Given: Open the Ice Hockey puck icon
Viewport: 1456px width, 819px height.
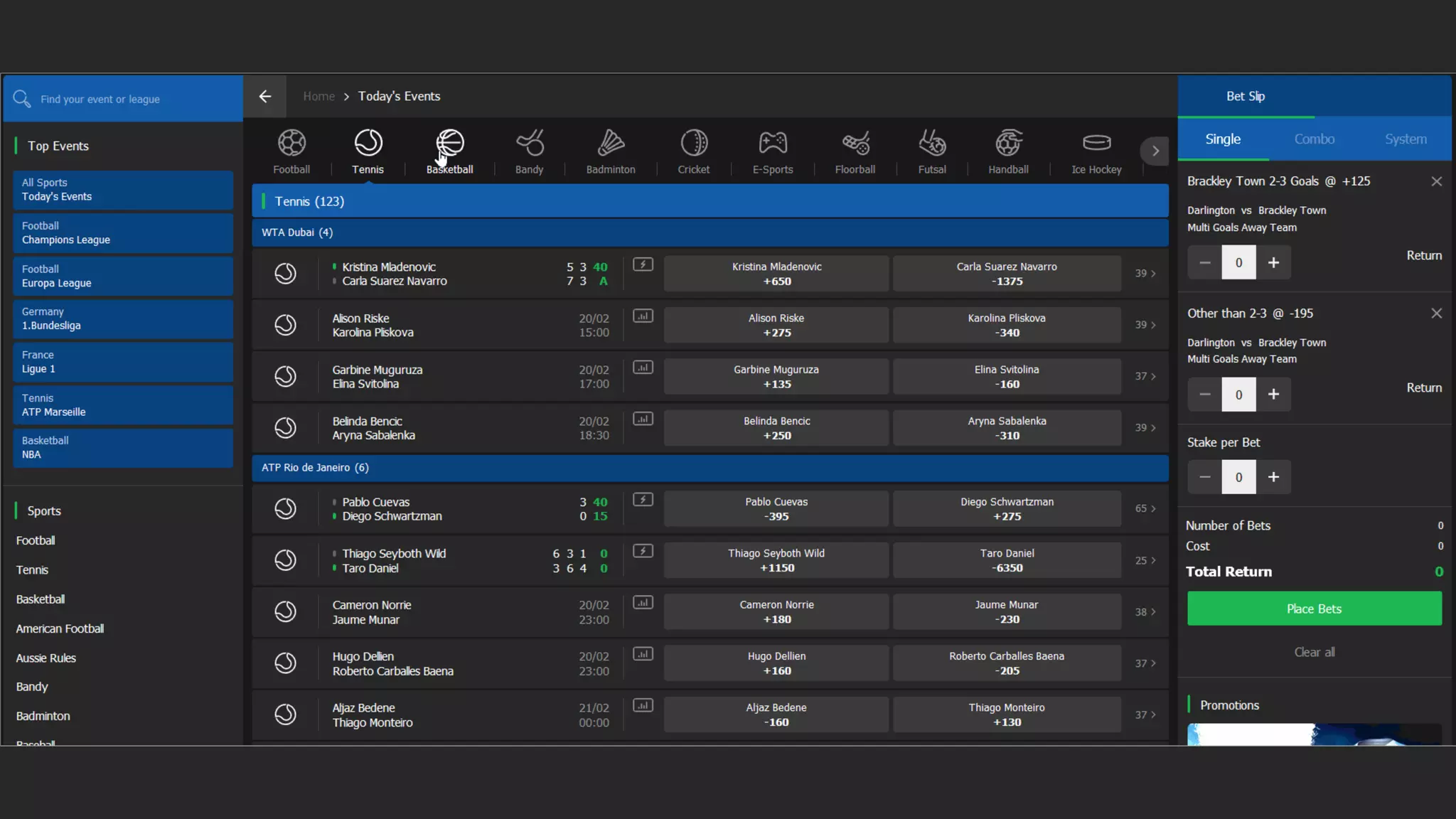Looking at the screenshot, I should 1096,144.
